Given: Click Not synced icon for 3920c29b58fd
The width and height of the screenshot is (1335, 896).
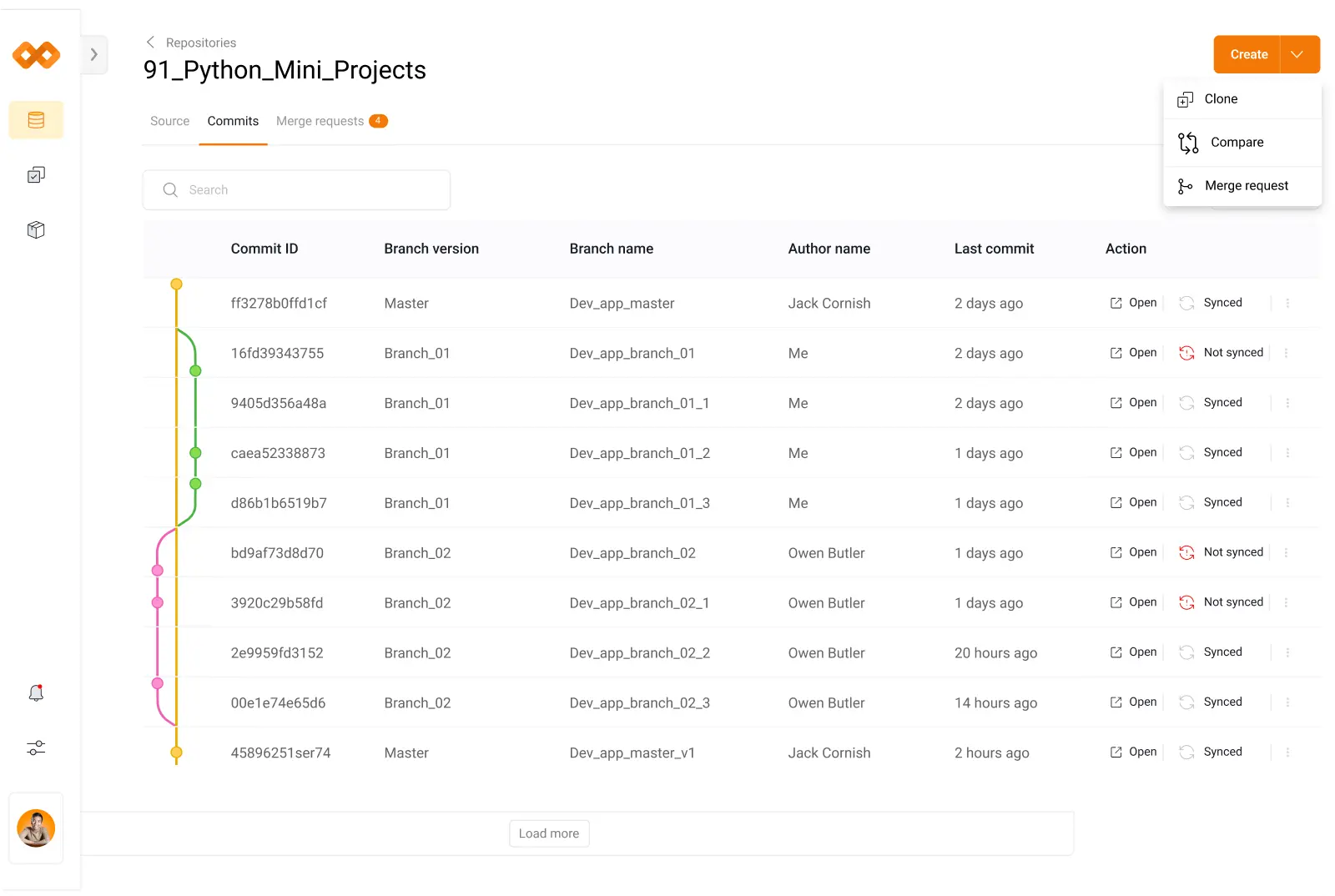Looking at the screenshot, I should click(1186, 602).
